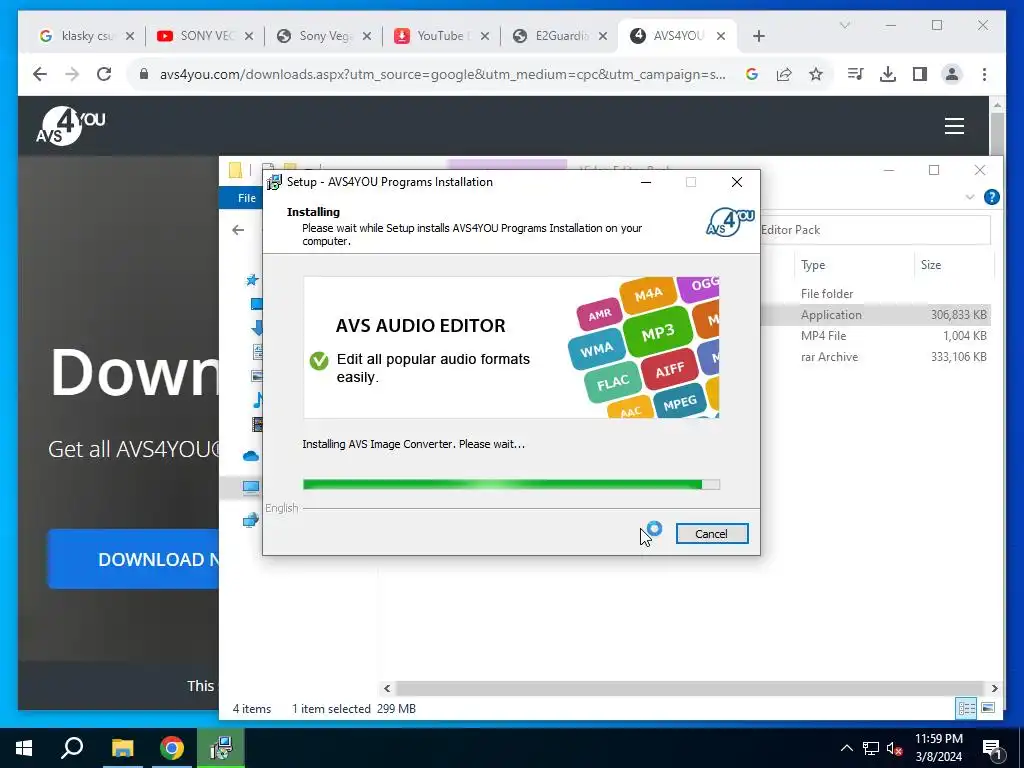The height and width of the screenshot is (768, 1024).
Task: Open the taskbar clock and date
Action: pos(938,748)
